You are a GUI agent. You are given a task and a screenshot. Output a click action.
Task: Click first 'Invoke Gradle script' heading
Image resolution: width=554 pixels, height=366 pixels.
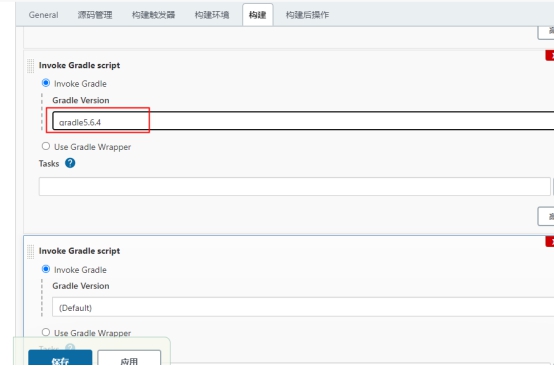[79, 65]
